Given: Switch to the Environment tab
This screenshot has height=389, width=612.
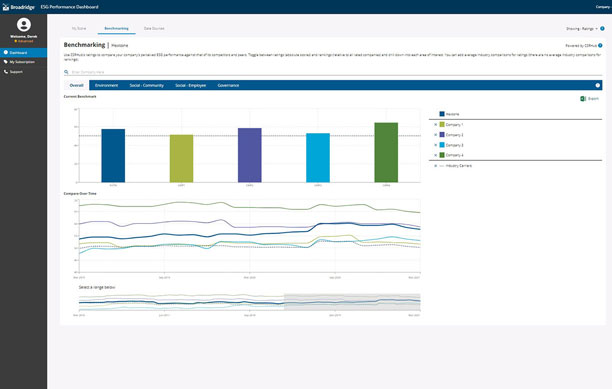Looking at the screenshot, I should [x=107, y=85].
